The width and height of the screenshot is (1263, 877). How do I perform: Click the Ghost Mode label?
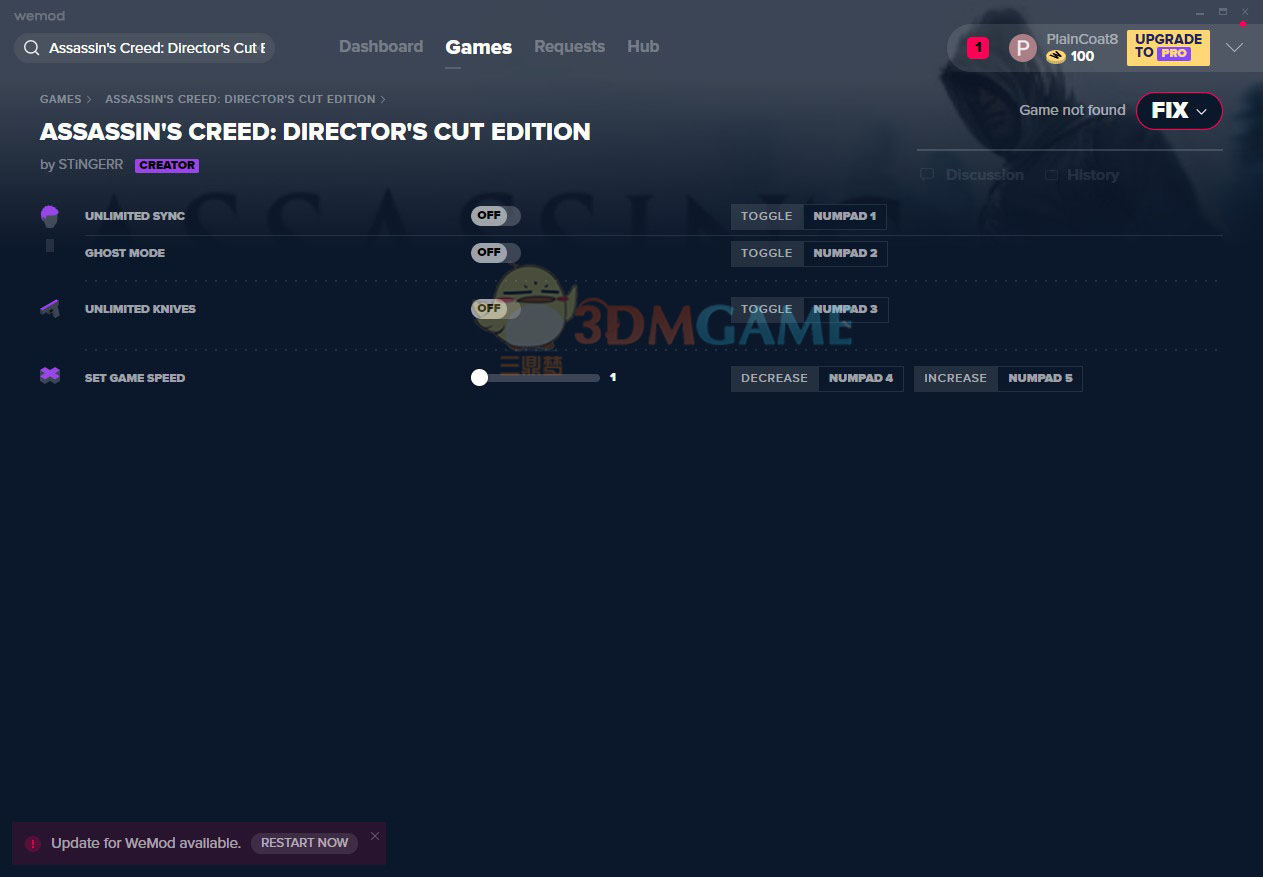click(125, 253)
